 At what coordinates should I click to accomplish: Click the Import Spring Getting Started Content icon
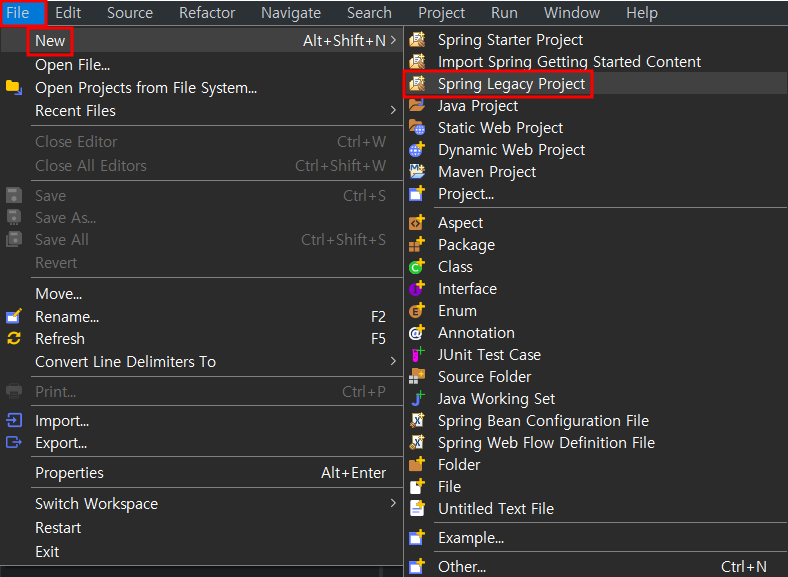pos(417,61)
